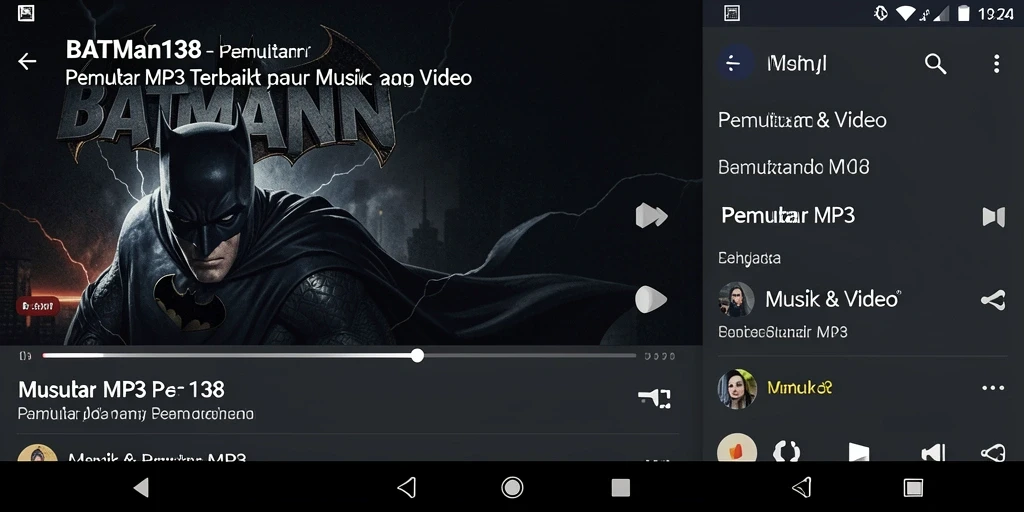Image resolution: width=1024 pixels, height=512 pixels.
Task: Tap the share icon in bottom toolbar
Action: click(993, 452)
